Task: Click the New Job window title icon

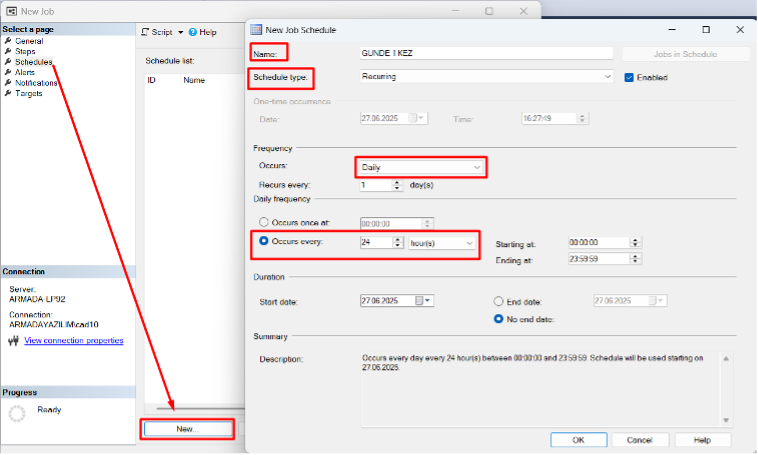Action: (11, 11)
